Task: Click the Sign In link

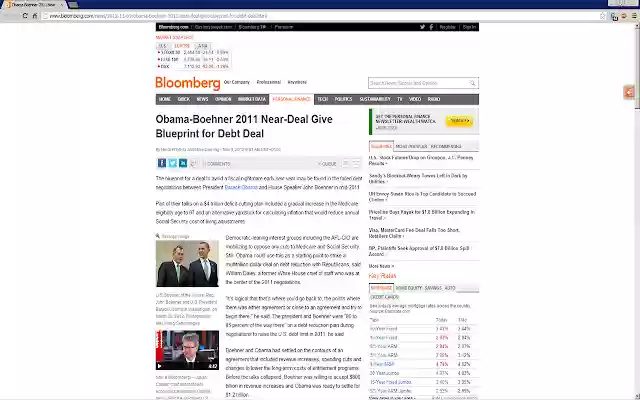Action: (x=469, y=27)
